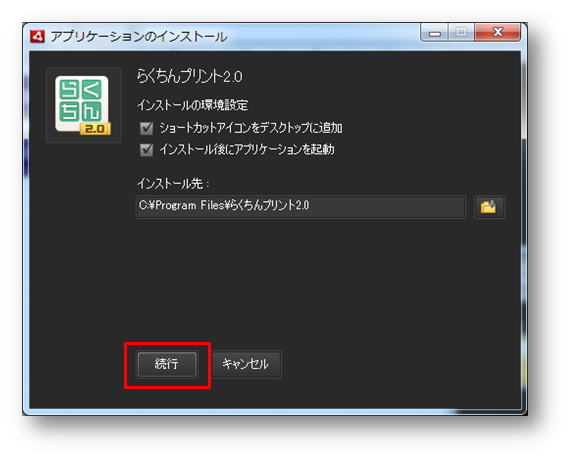Click the disabled maximize window button

click(461, 33)
